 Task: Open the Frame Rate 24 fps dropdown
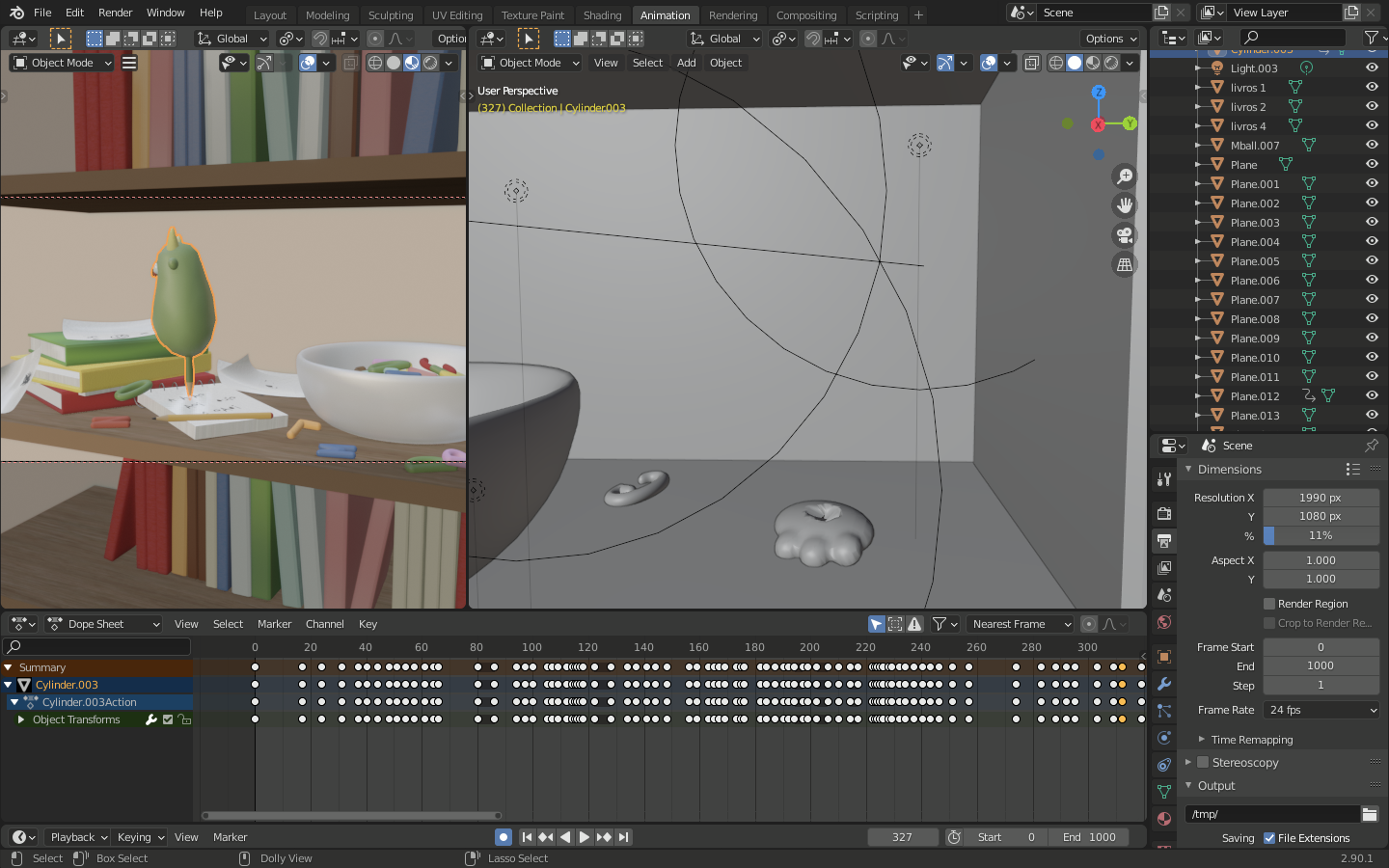1321,710
